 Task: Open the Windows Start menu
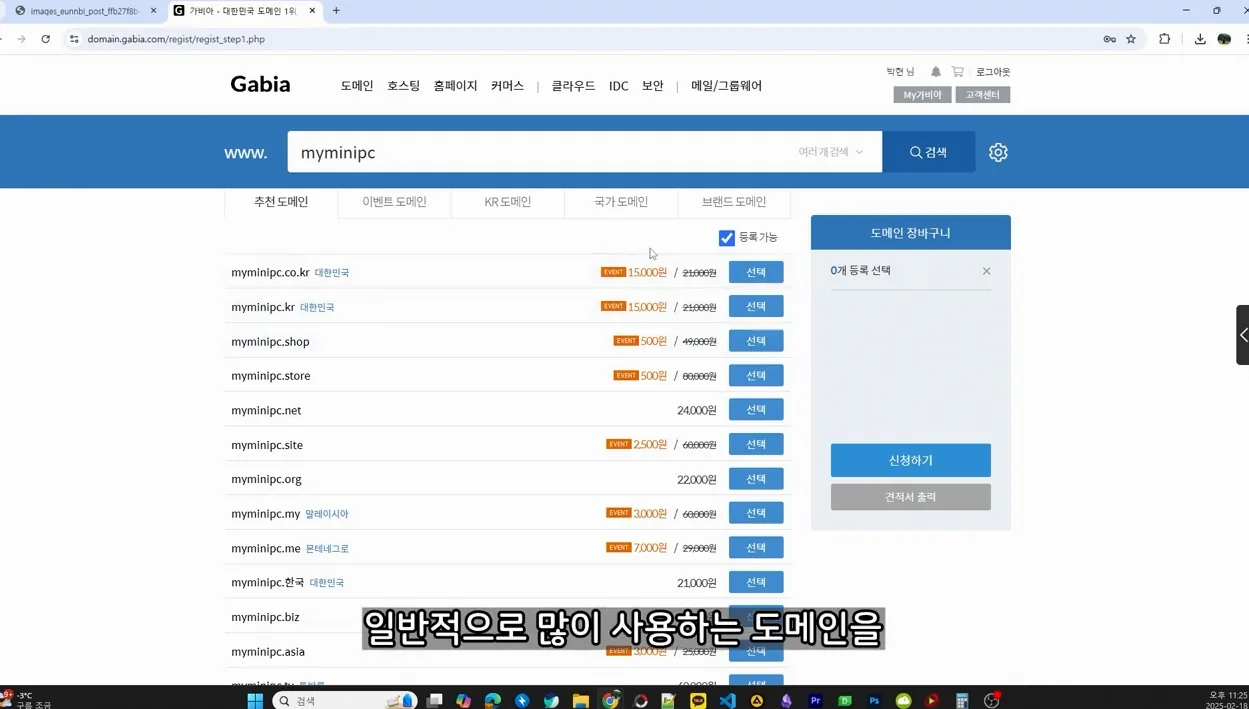tap(255, 700)
